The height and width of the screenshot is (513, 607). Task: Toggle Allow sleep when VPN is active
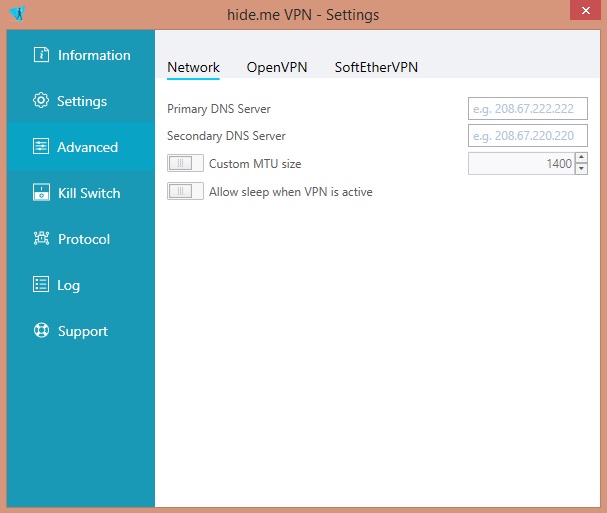coord(185,191)
